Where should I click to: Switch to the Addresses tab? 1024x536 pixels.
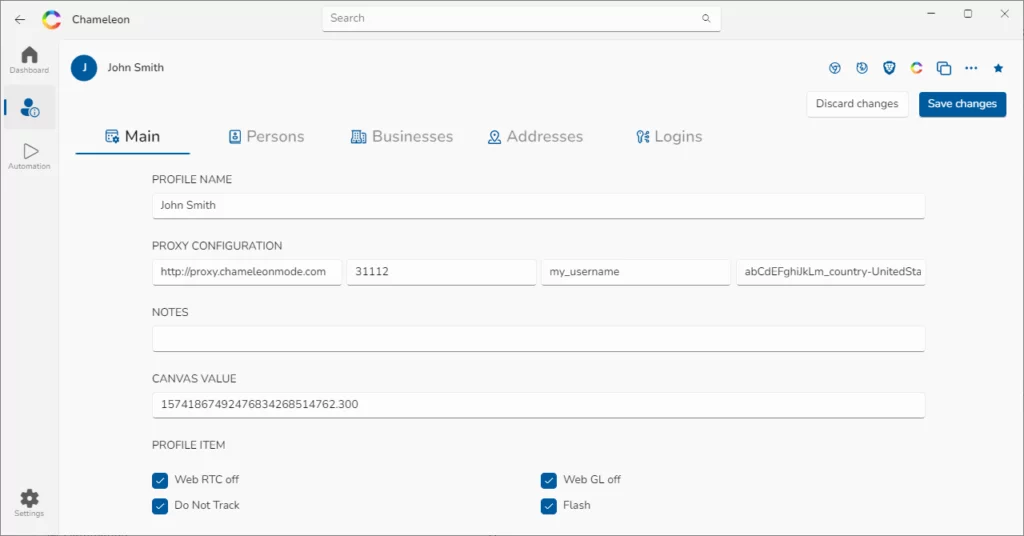pyautogui.click(x=536, y=136)
